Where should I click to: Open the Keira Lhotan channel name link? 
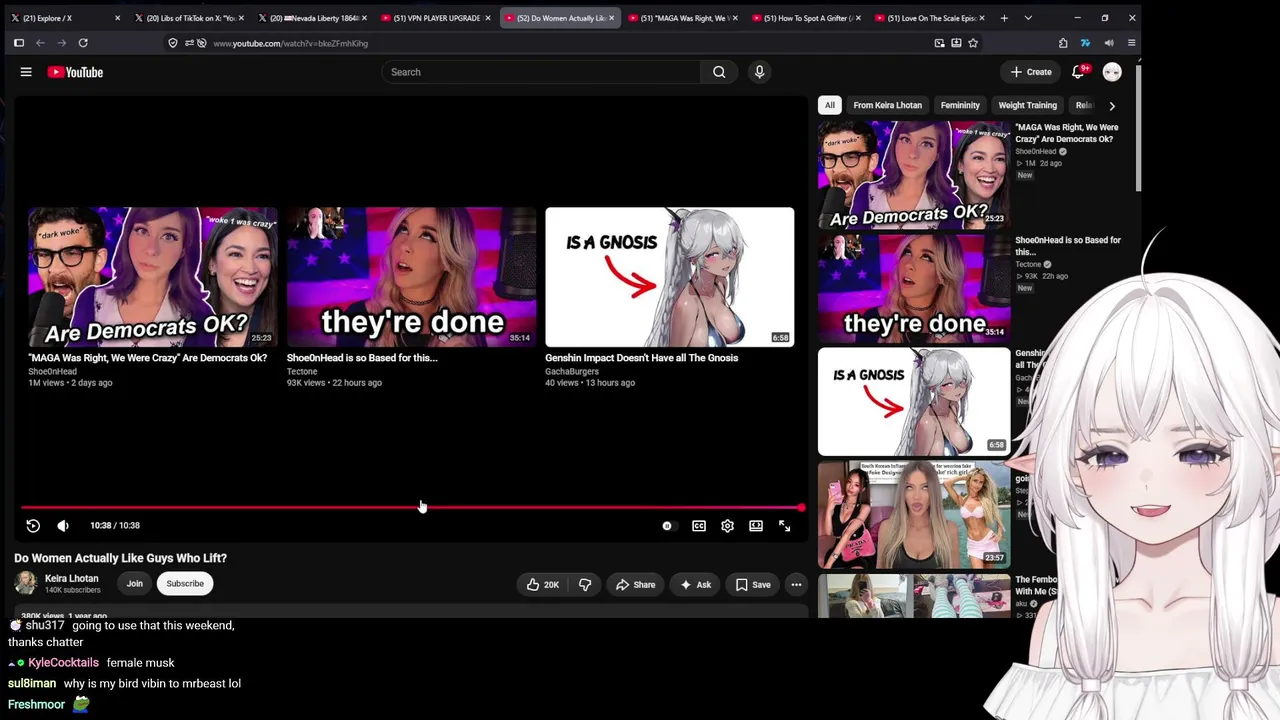point(71,578)
